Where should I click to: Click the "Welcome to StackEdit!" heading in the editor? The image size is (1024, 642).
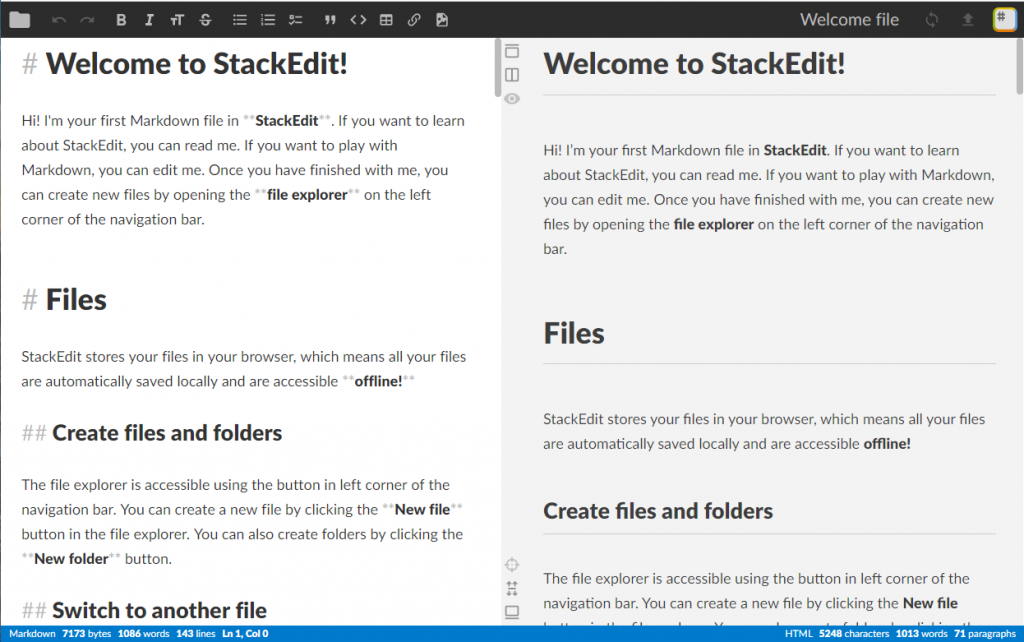[x=197, y=64]
